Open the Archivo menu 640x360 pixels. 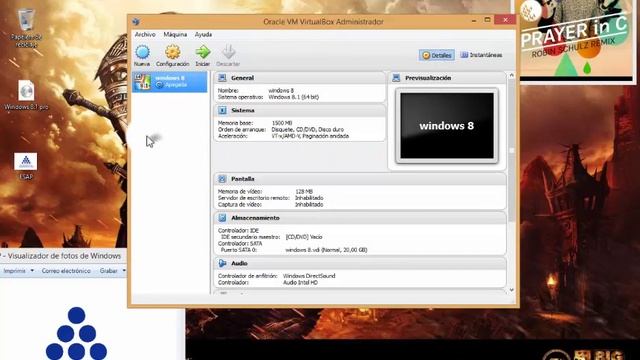pos(145,35)
